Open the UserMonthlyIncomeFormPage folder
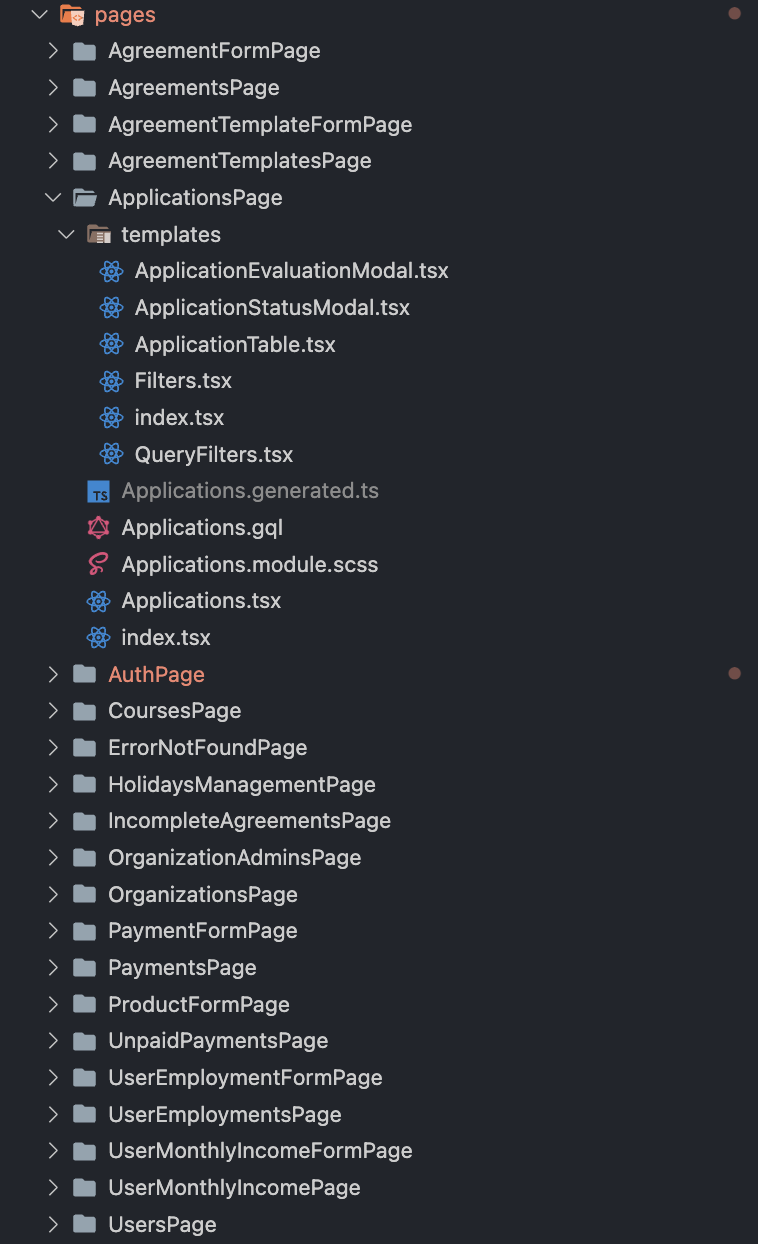This screenshot has width=758, height=1244. pos(260,1151)
